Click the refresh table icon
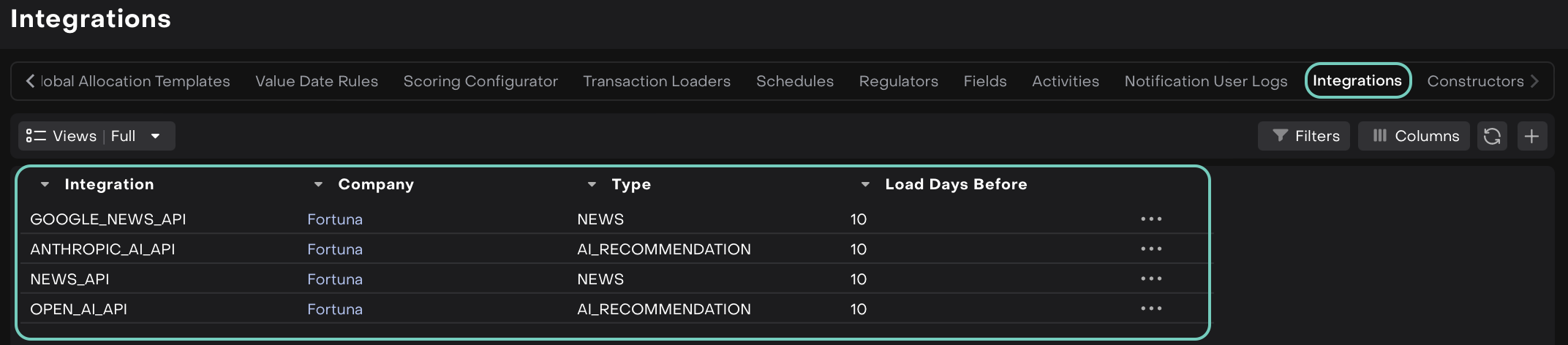The width and height of the screenshot is (1568, 345). pos(1492,136)
